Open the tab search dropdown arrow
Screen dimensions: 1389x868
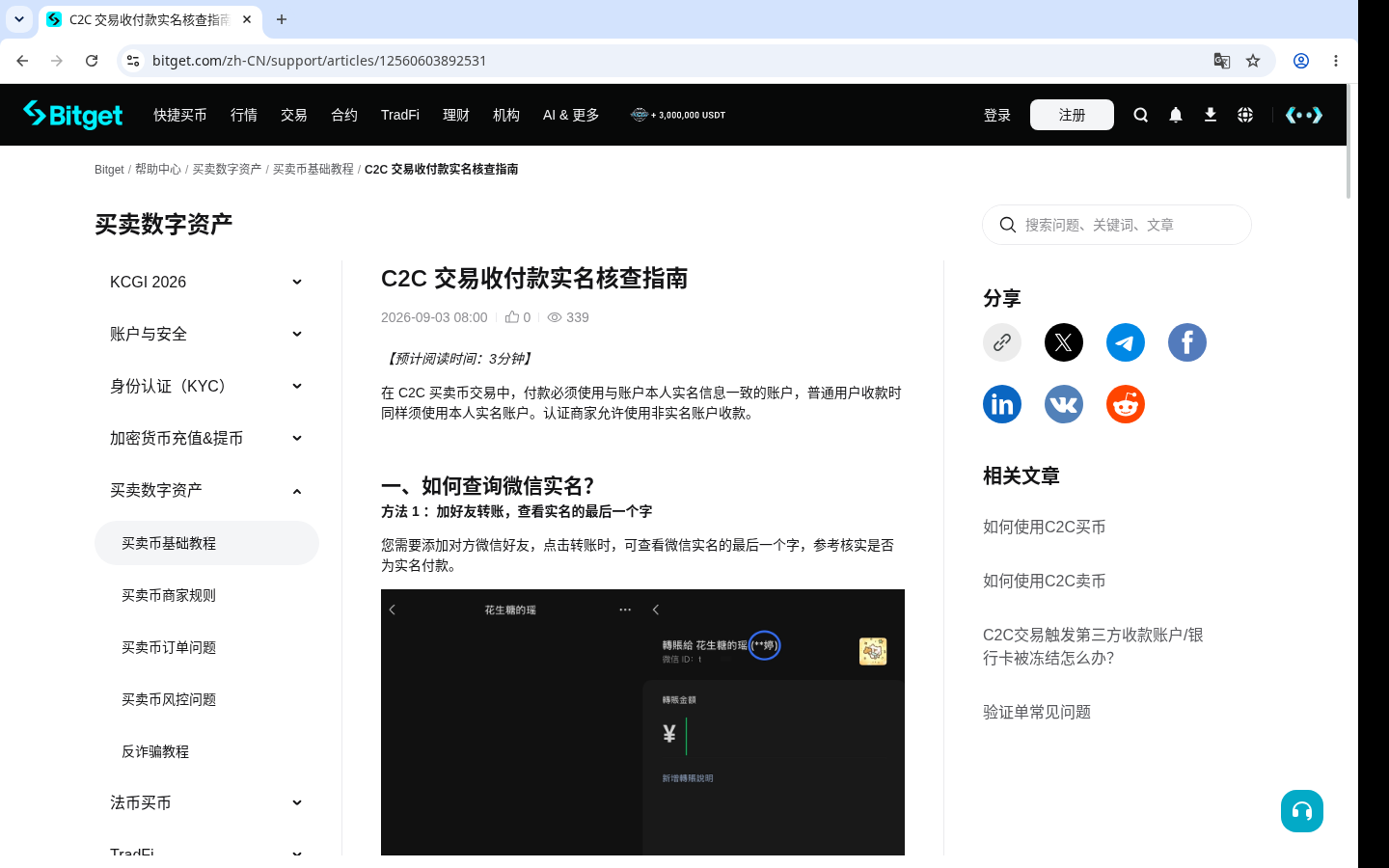(x=19, y=19)
